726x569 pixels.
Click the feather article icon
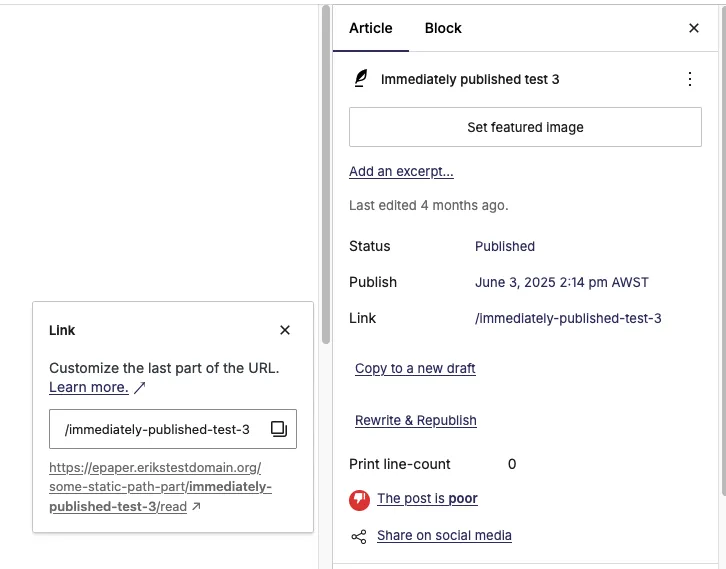(361, 79)
